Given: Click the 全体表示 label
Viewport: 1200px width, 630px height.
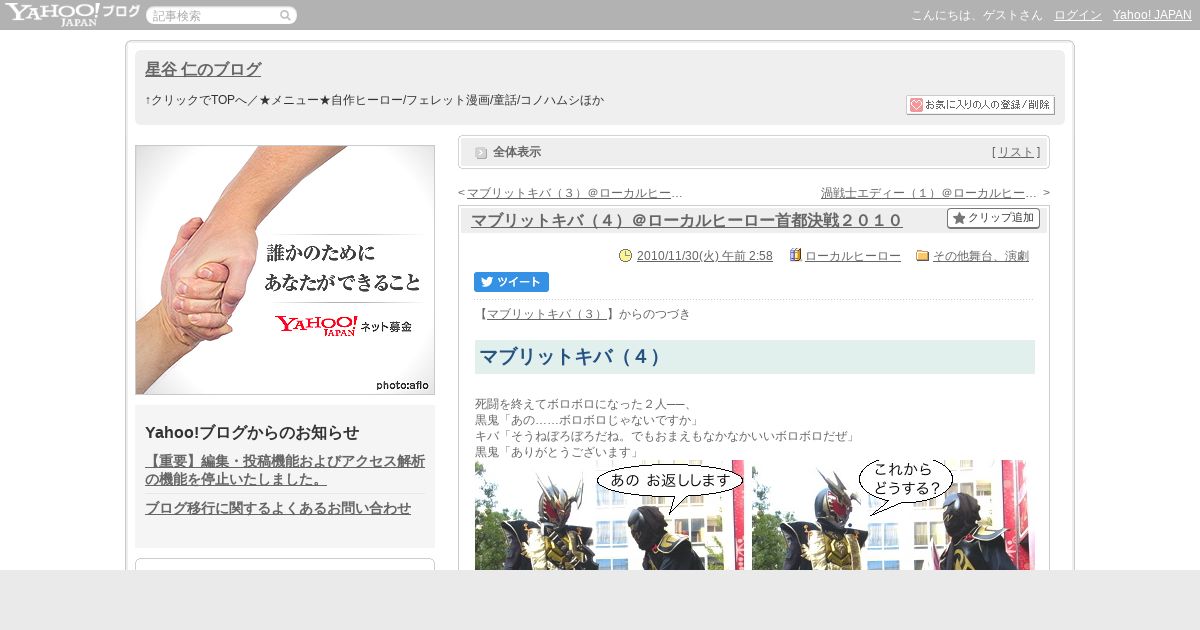Looking at the screenshot, I should [517, 152].
